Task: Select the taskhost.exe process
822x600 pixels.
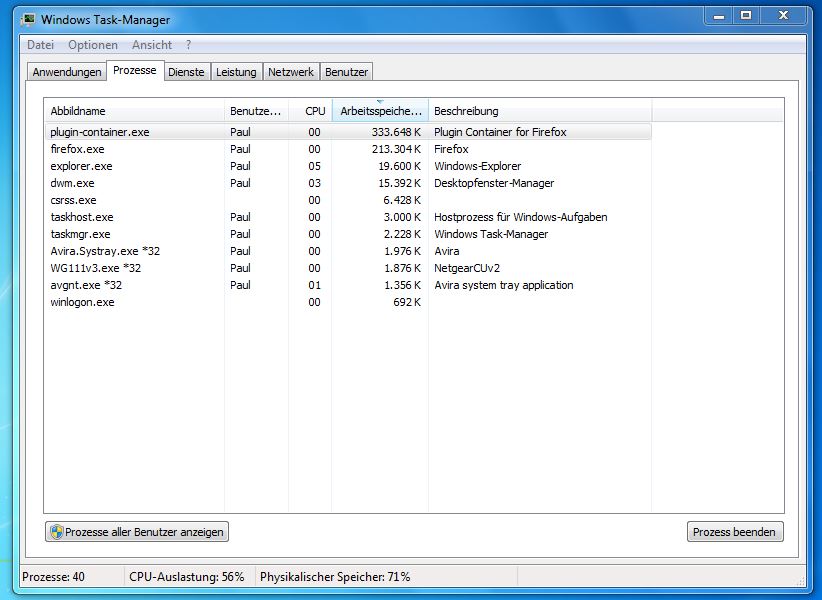Action: 348,217
